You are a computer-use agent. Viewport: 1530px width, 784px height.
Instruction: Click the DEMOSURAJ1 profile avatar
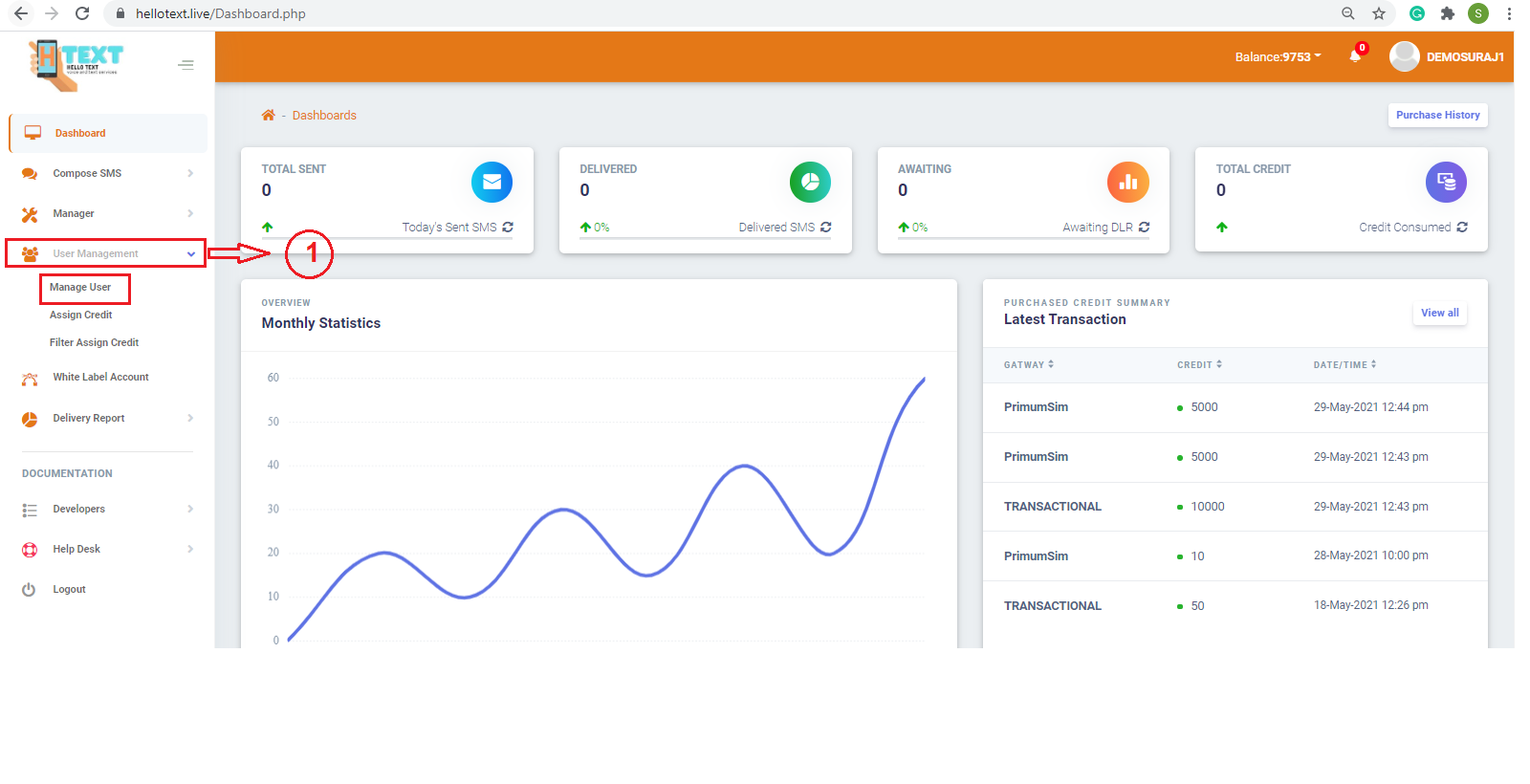click(x=1404, y=56)
